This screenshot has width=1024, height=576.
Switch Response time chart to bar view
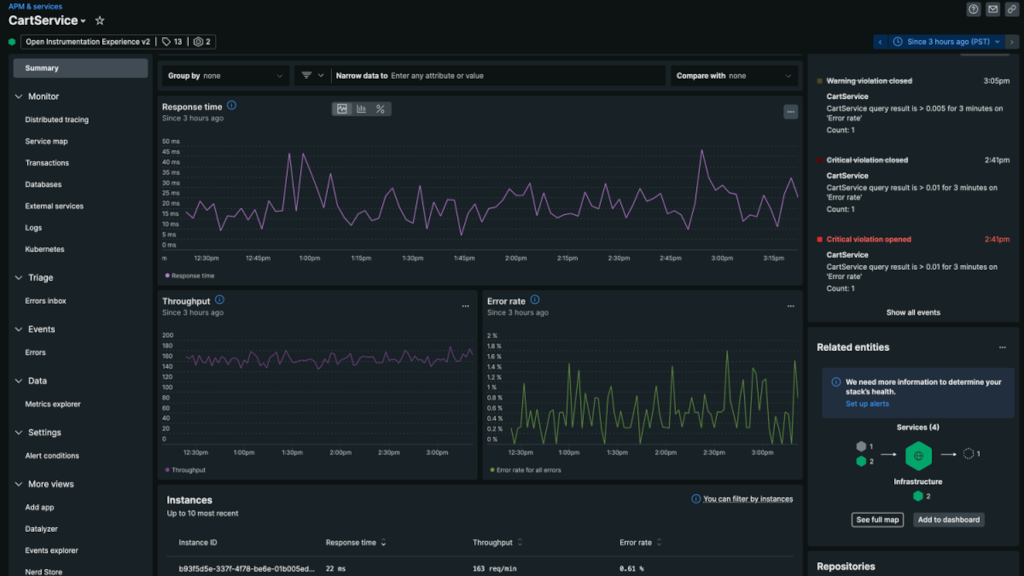coord(362,109)
